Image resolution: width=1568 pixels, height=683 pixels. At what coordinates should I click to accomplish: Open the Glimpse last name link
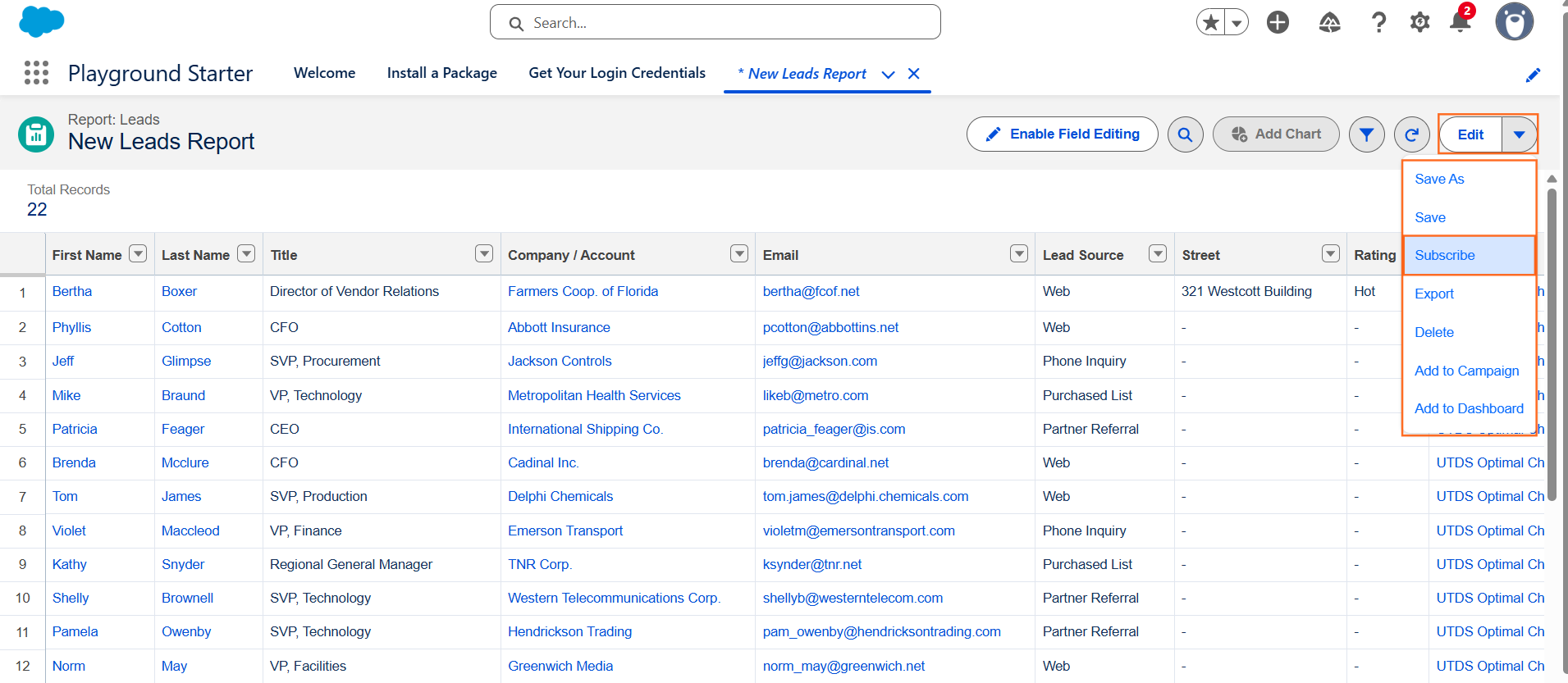[186, 361]
